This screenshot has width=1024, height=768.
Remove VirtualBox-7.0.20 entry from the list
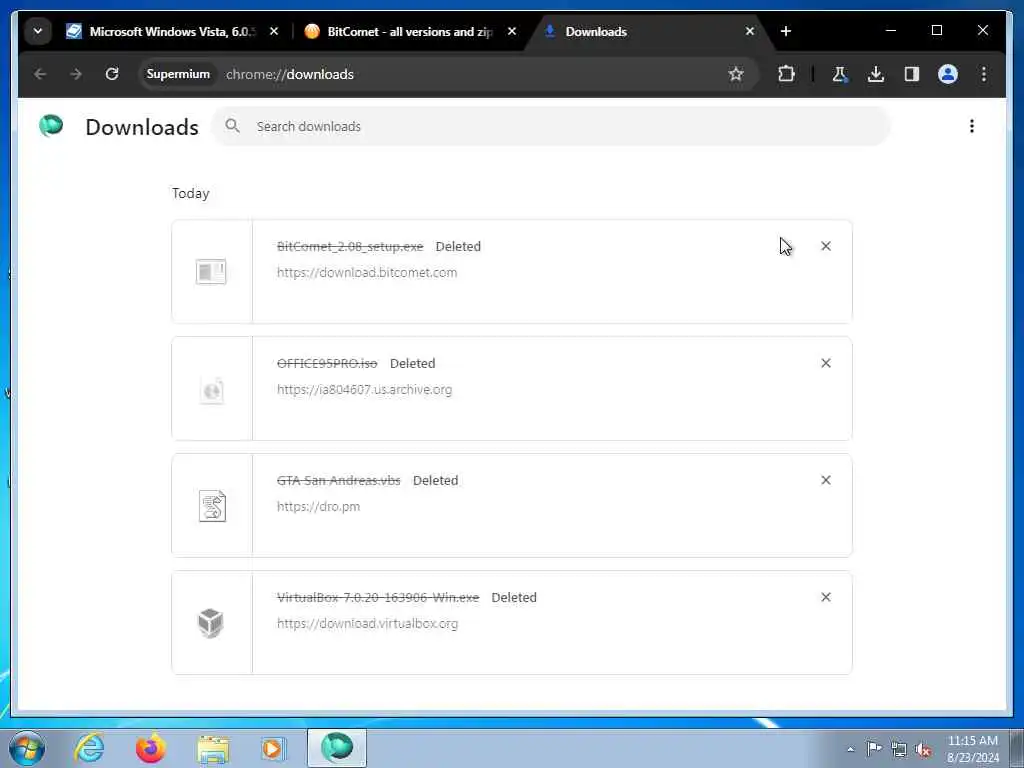click(x=825, y=597)
